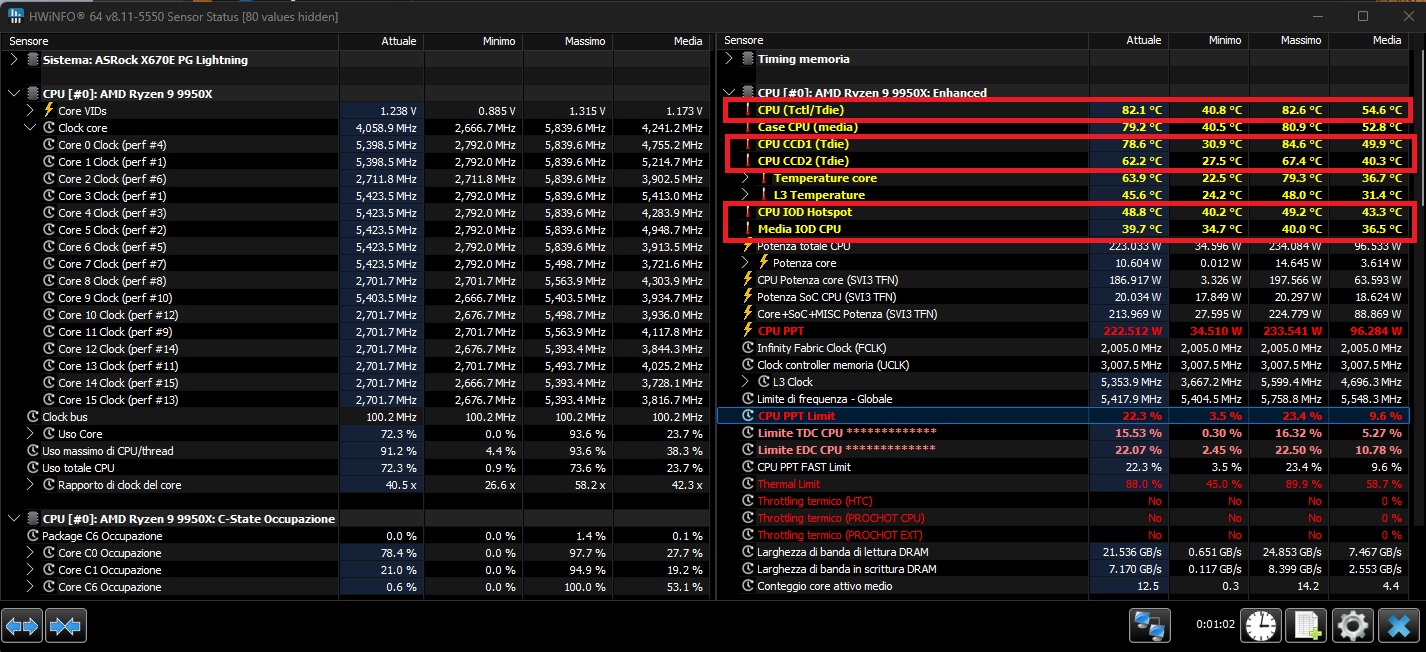Click the icon of Throttling termico (HTC)
The image size is (1426, 652).
[x=748, y=501]
